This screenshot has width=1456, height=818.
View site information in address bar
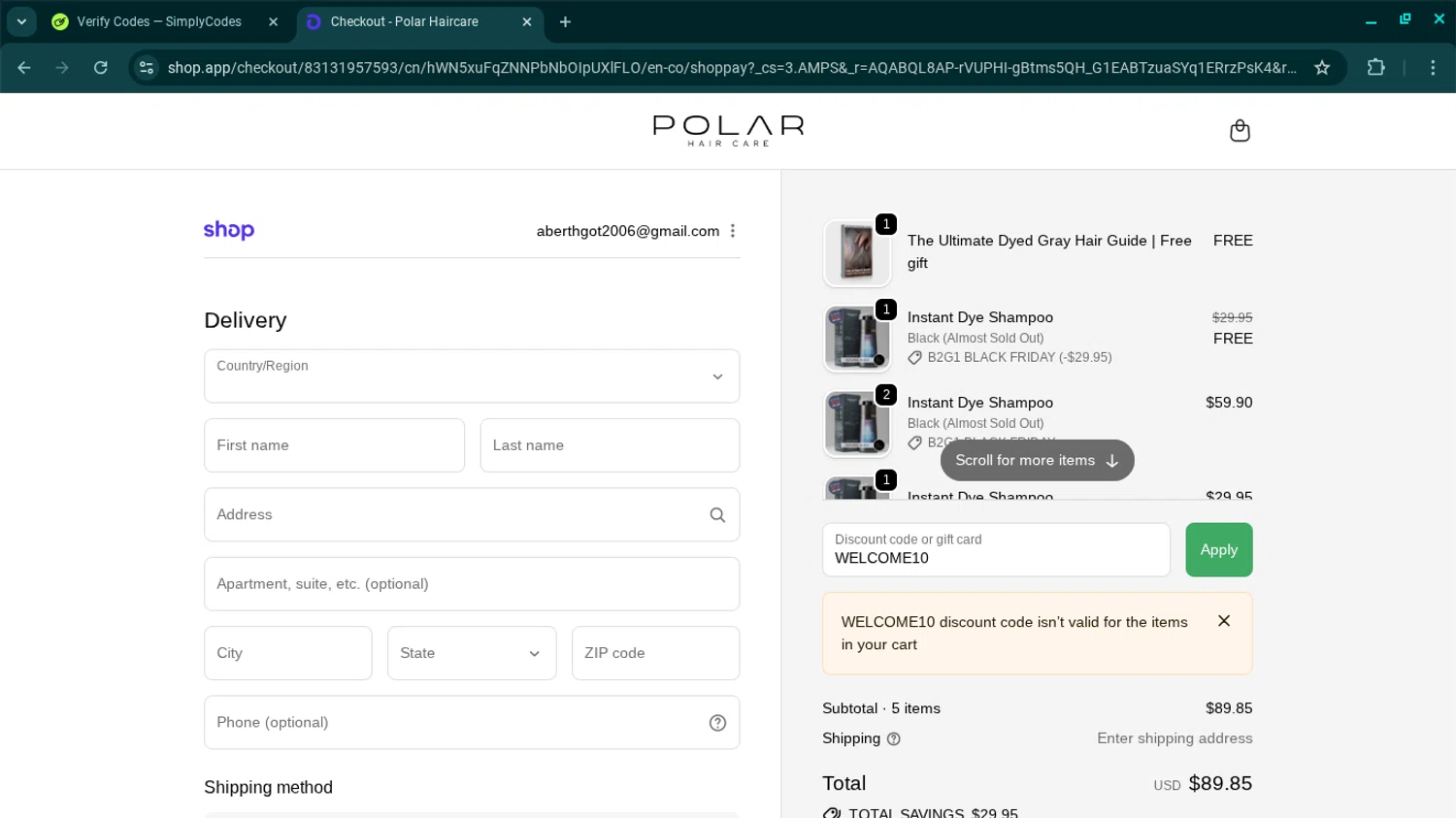[x=147, y=68]
